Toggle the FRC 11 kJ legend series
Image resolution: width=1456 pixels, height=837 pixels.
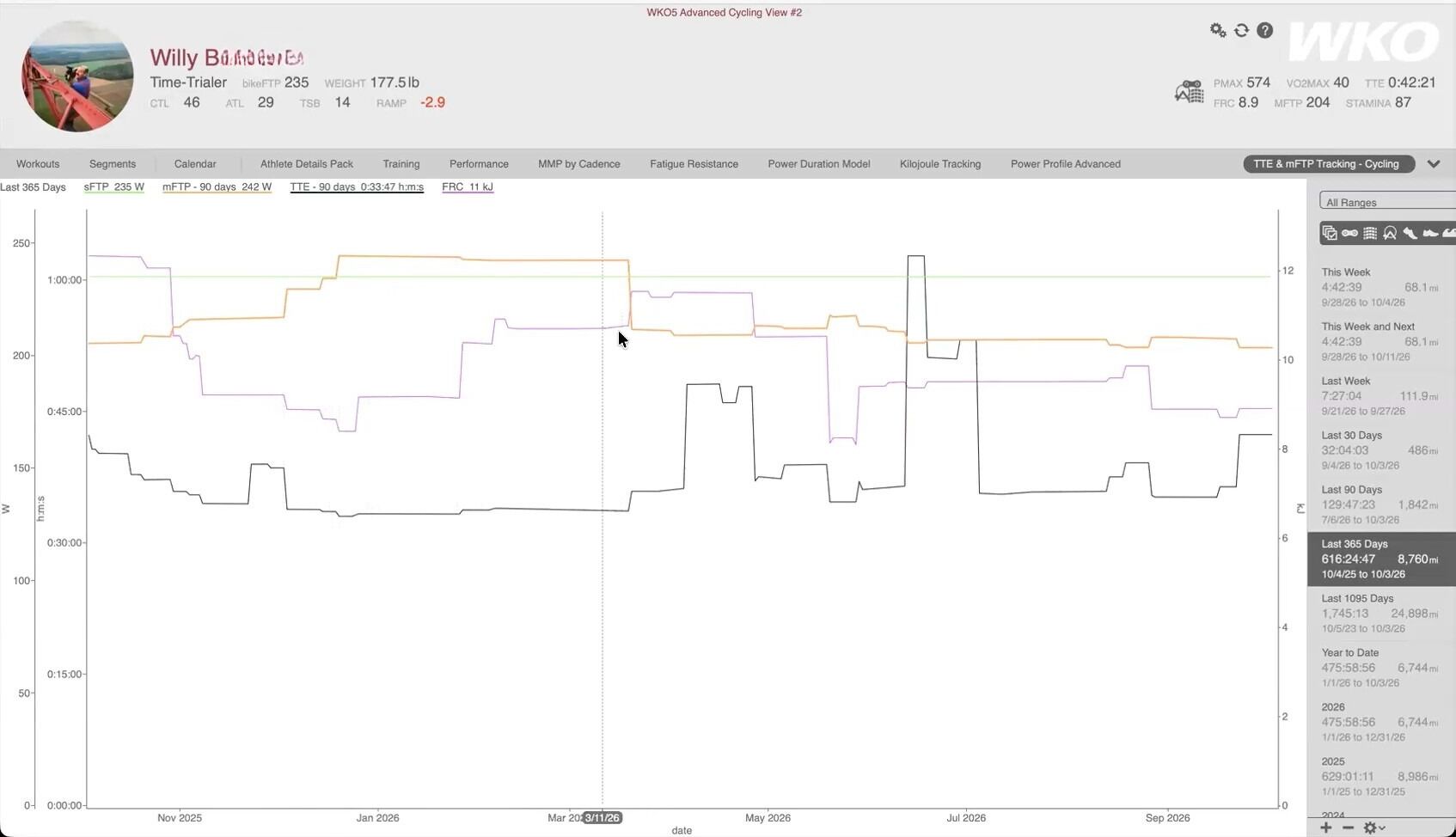click(x=468, y=187)
